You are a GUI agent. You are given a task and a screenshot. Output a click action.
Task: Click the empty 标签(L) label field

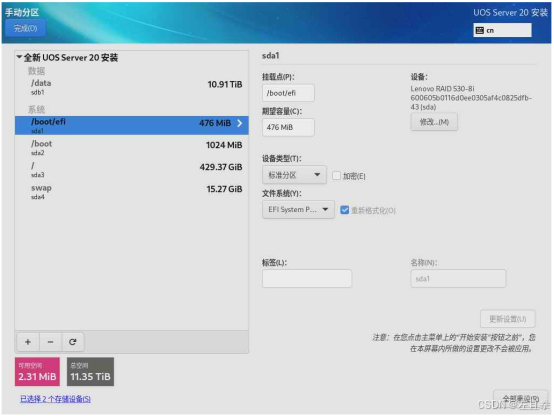click(x=307, y=279)
